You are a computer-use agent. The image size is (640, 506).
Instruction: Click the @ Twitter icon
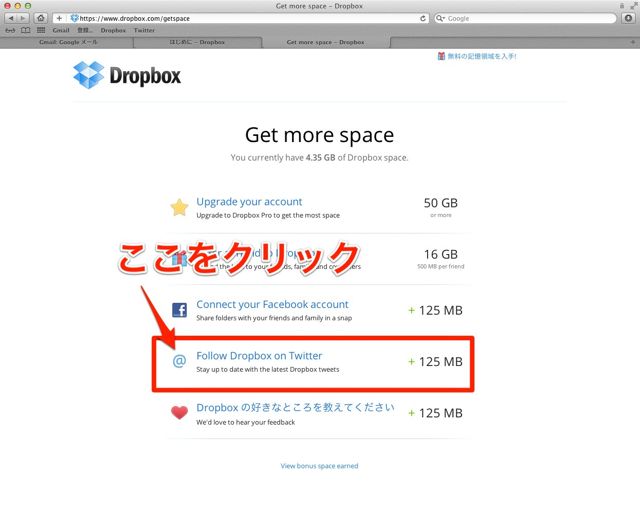pyautogui.click(x=179, y=361)
